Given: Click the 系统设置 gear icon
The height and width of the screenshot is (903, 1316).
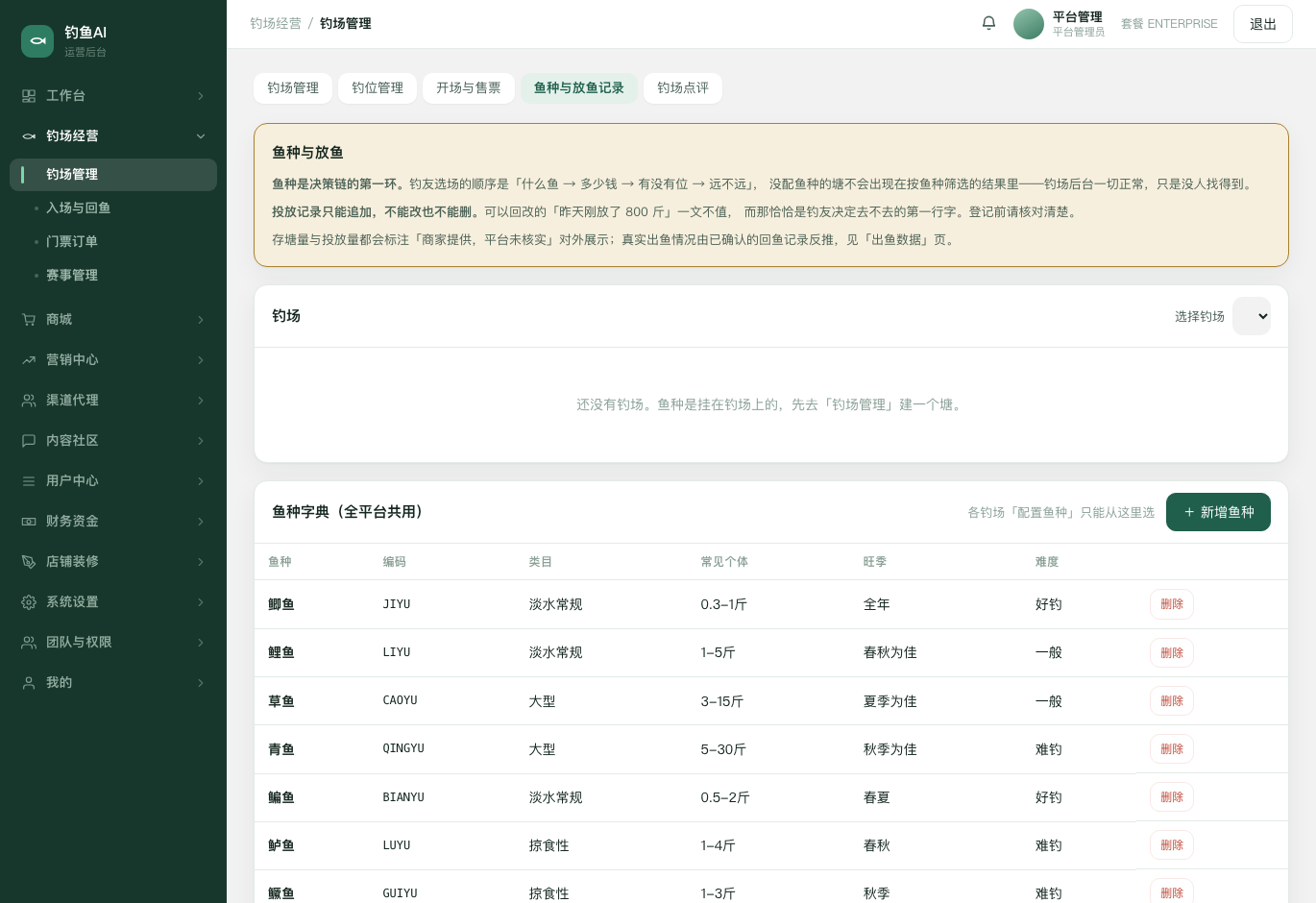Looking at the screenshot, I should (x=29, y=602).
